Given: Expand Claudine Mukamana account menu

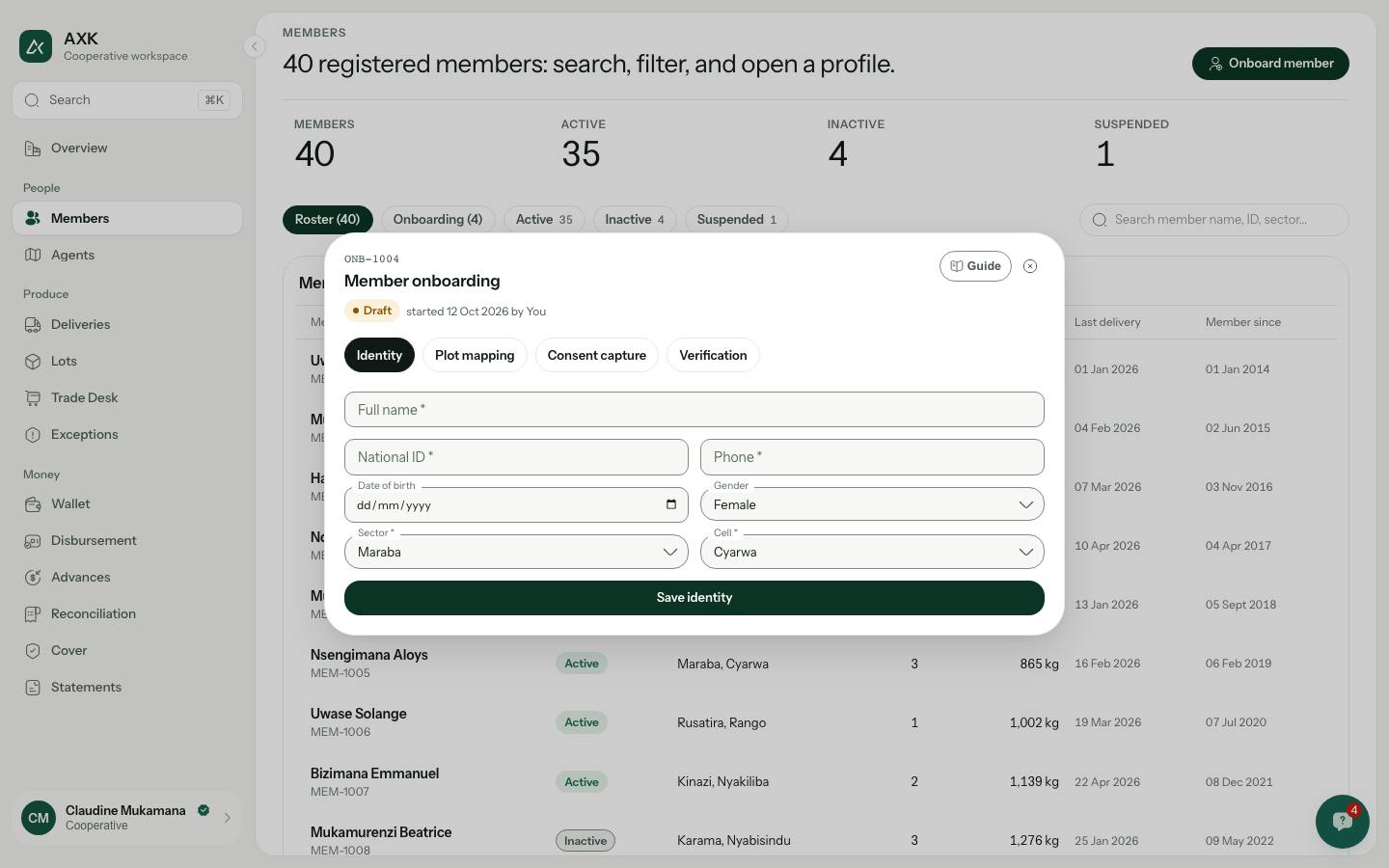Looking at the screenshot, I should [127, 818].
